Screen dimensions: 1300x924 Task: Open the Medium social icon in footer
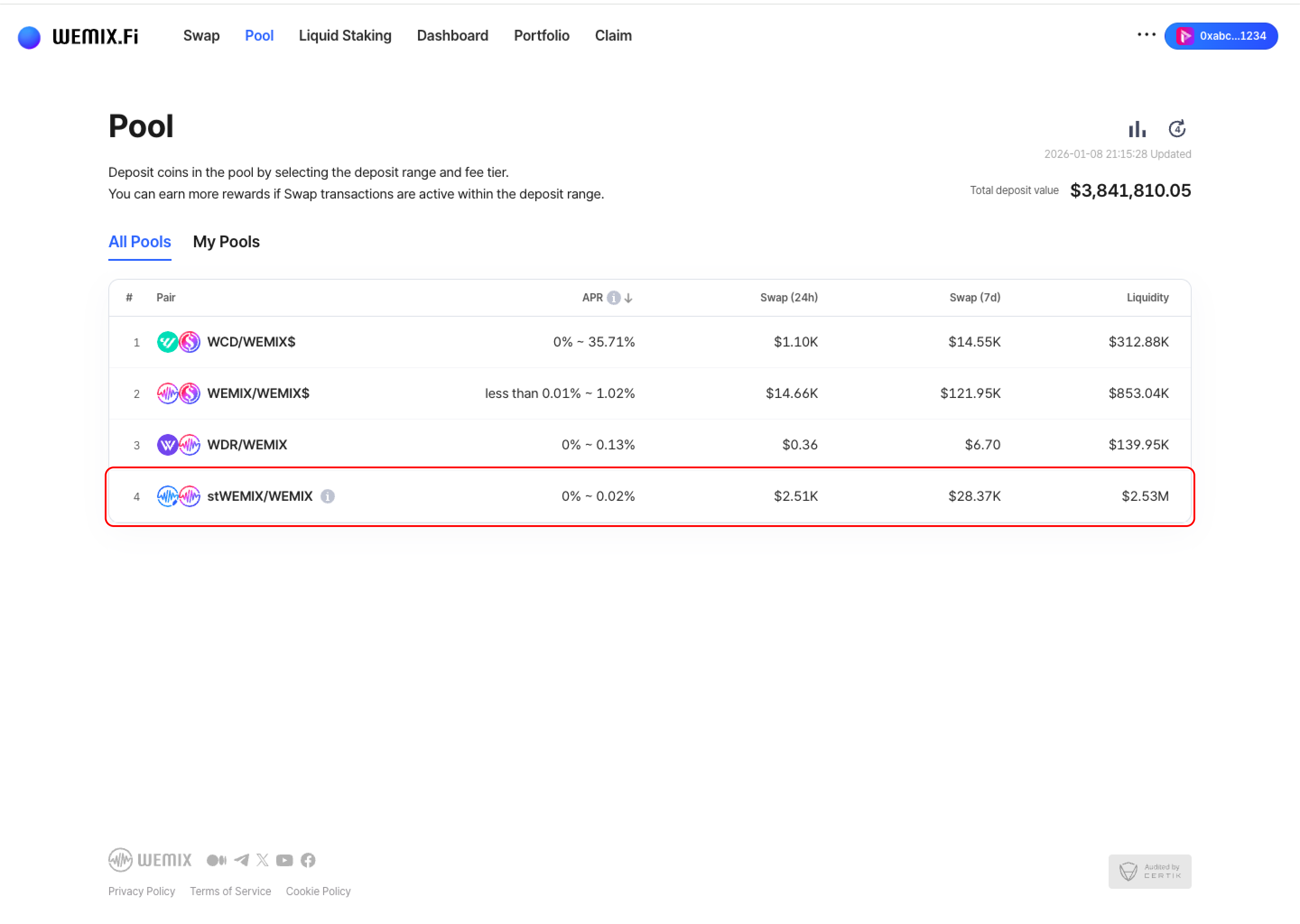pos(216,859)
